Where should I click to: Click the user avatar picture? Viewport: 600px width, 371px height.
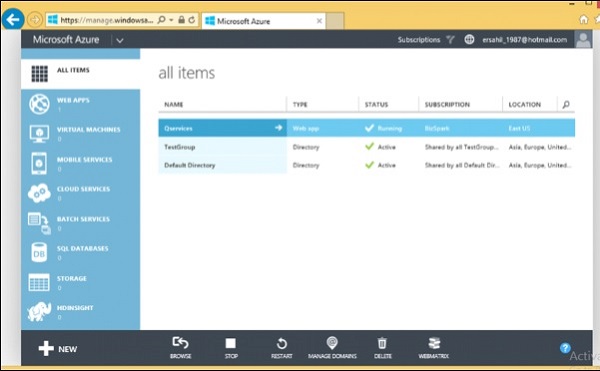point(583,39)
